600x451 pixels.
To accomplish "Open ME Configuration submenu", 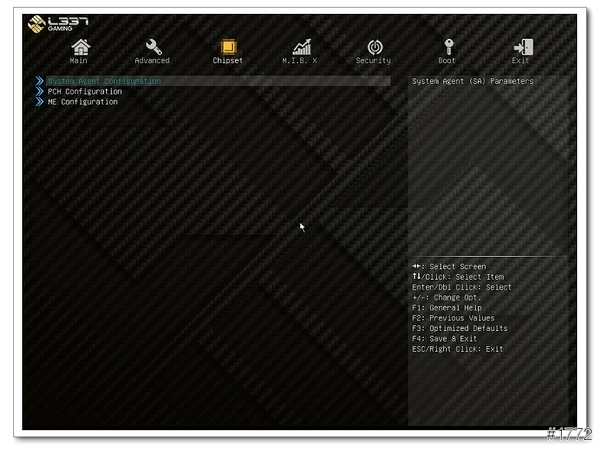I will [82, 102].
